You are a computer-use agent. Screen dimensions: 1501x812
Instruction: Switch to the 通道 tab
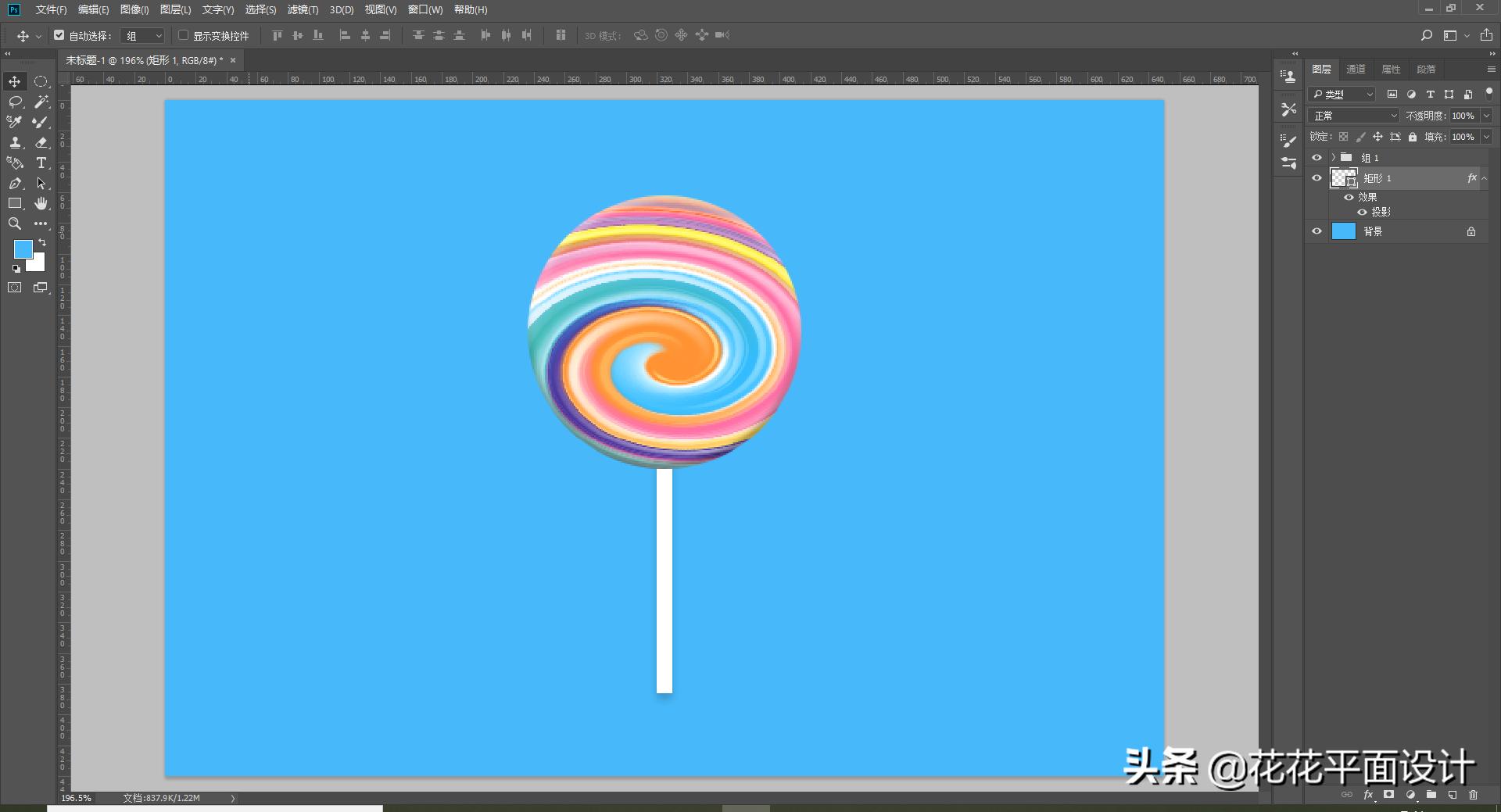[1356, 69]
